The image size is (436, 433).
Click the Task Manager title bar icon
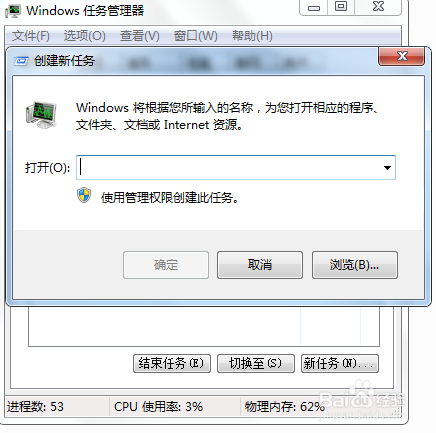coord(13,11)
